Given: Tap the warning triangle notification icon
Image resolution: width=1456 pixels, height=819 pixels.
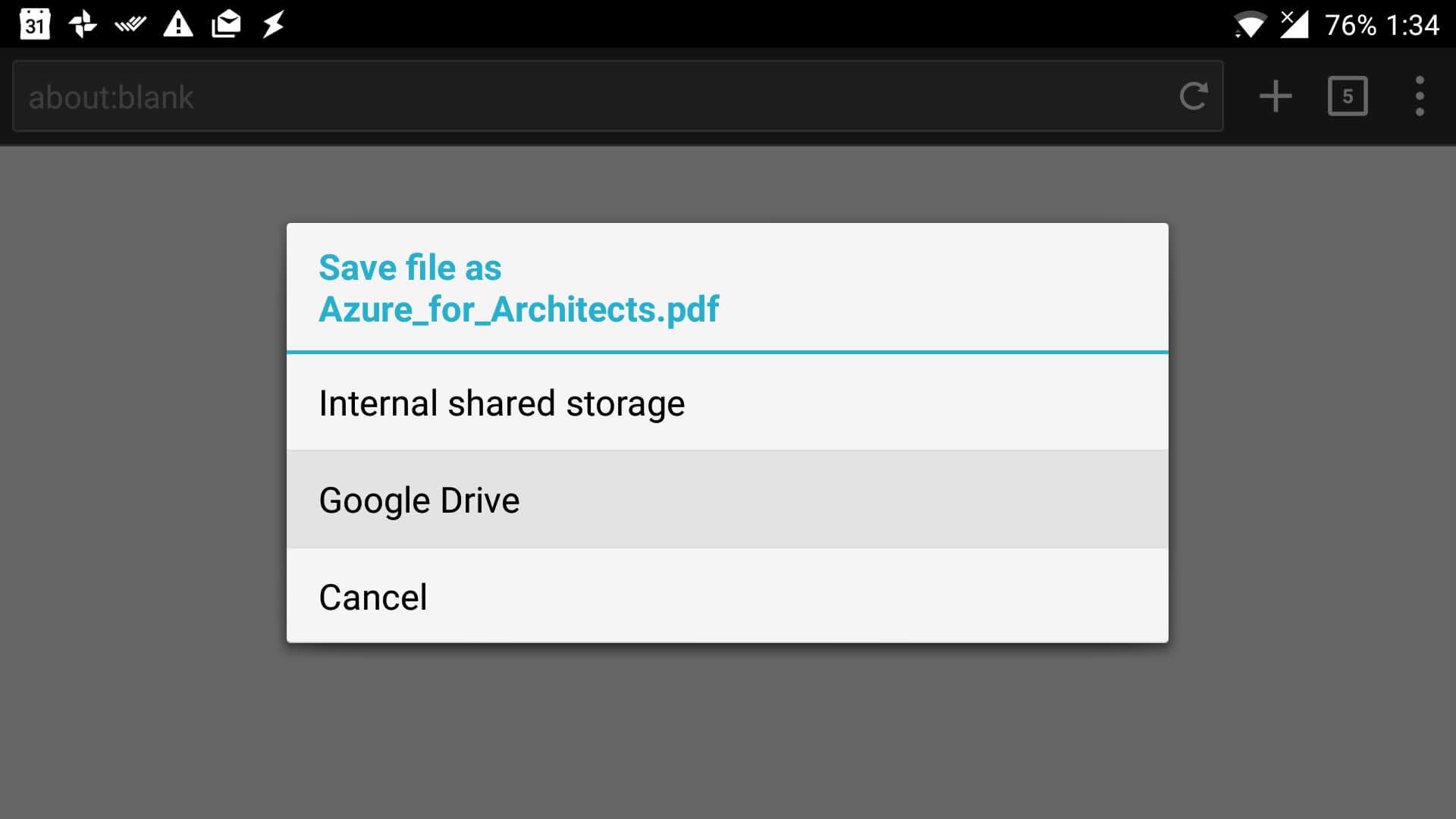Looking at the screenshot, I should [178, 24].
